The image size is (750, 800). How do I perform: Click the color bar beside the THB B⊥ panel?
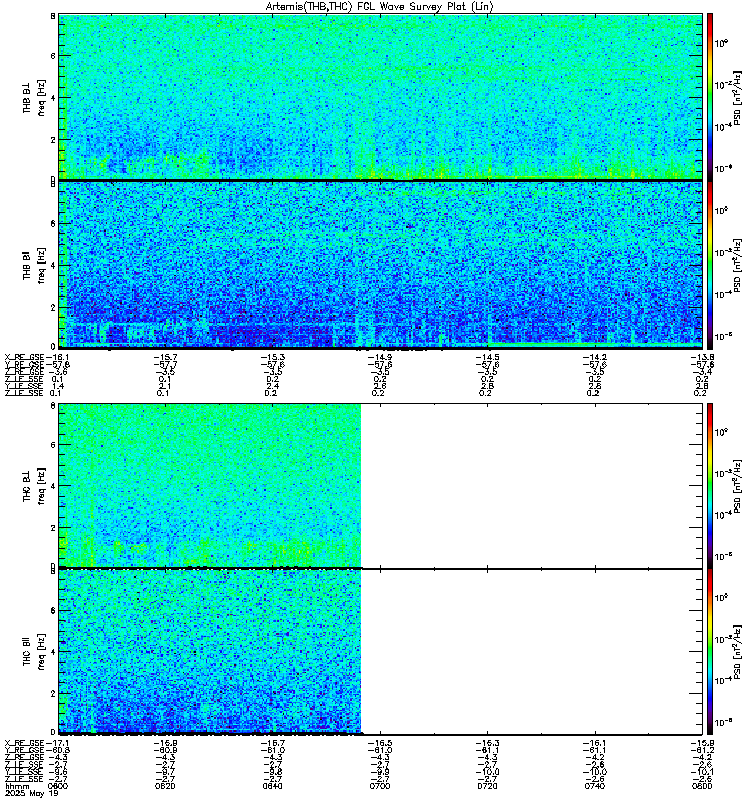tap(710, 96)
